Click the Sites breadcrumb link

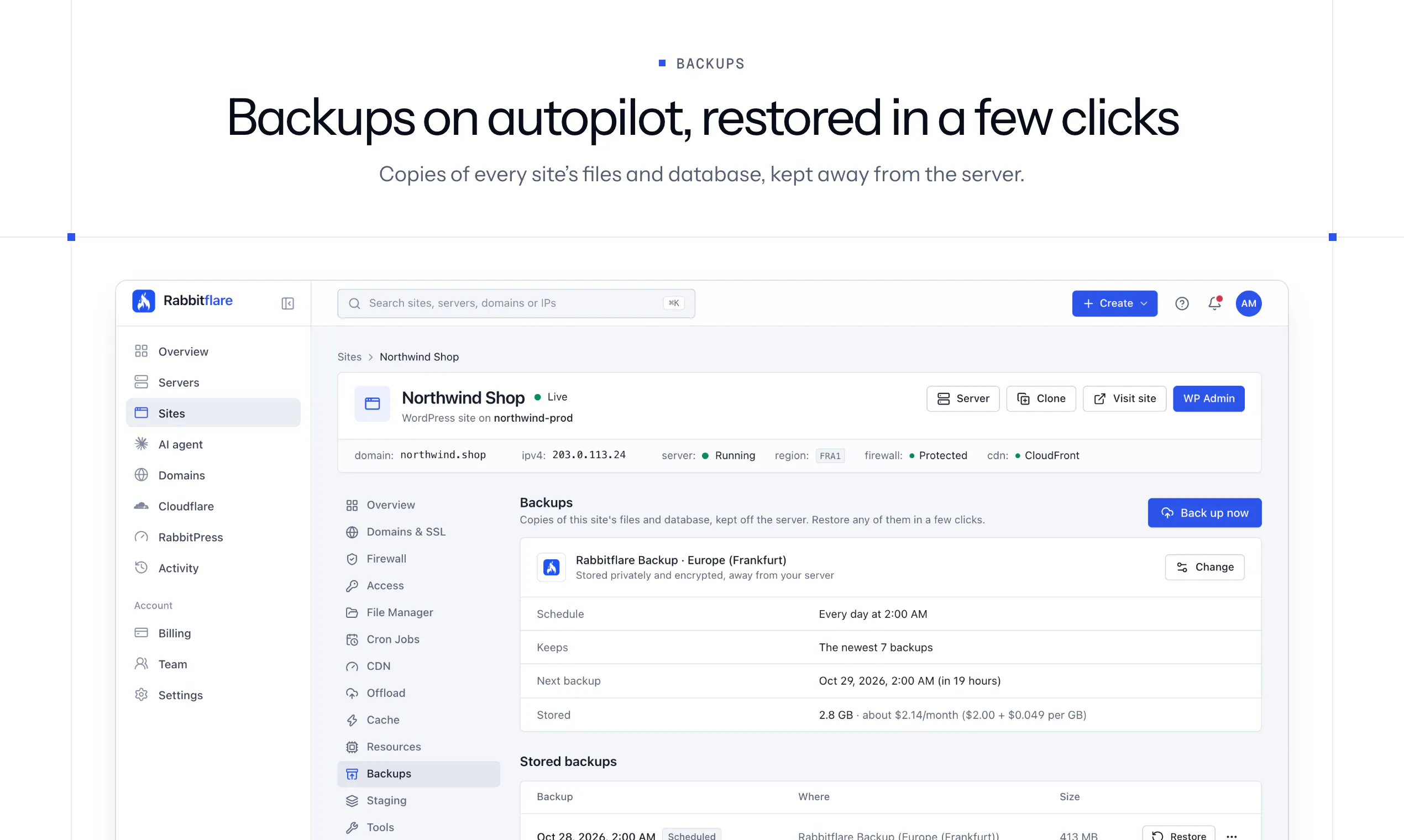[x=349, y=356]
